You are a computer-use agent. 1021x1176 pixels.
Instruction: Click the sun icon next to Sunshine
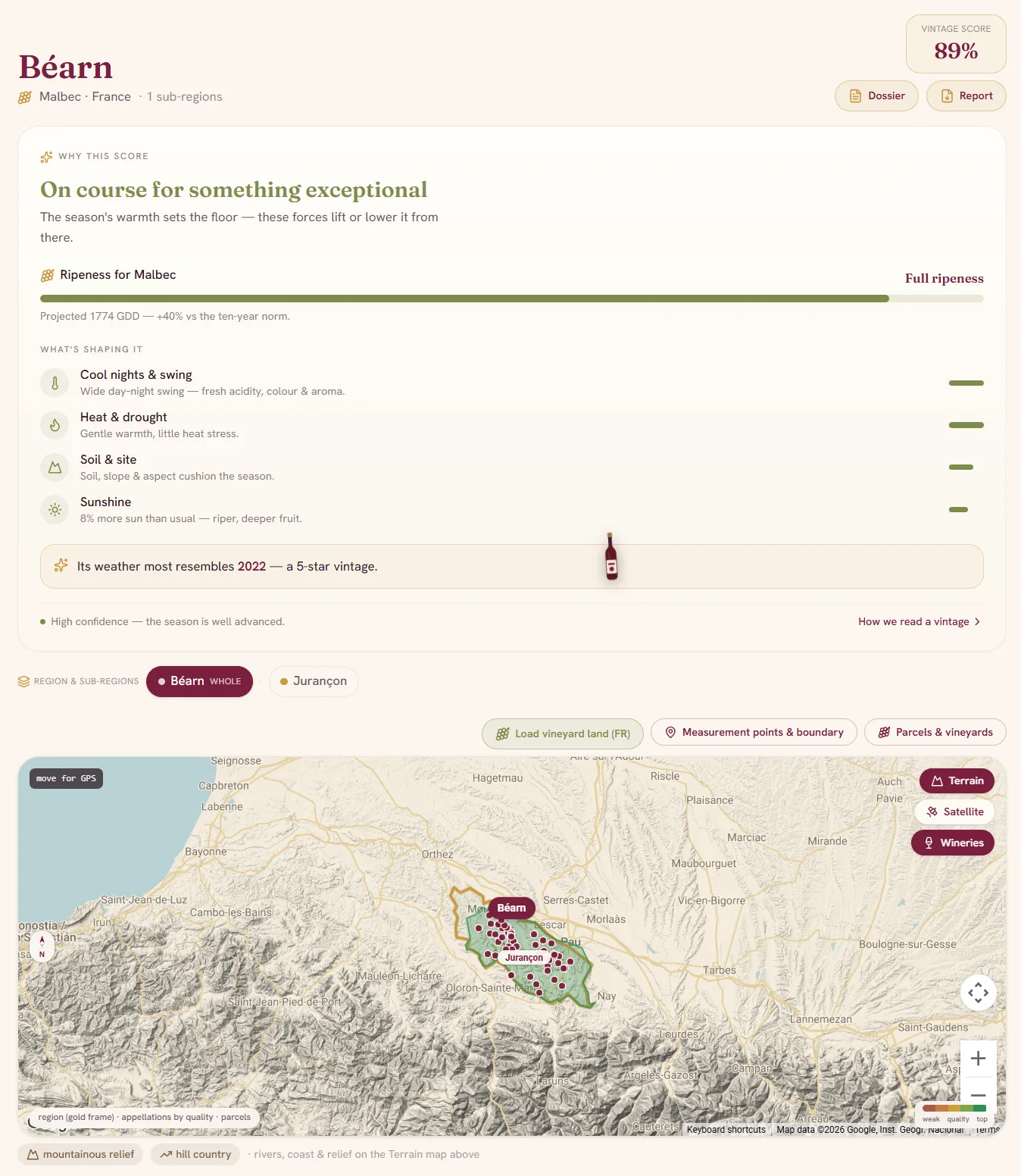[55, 510]
